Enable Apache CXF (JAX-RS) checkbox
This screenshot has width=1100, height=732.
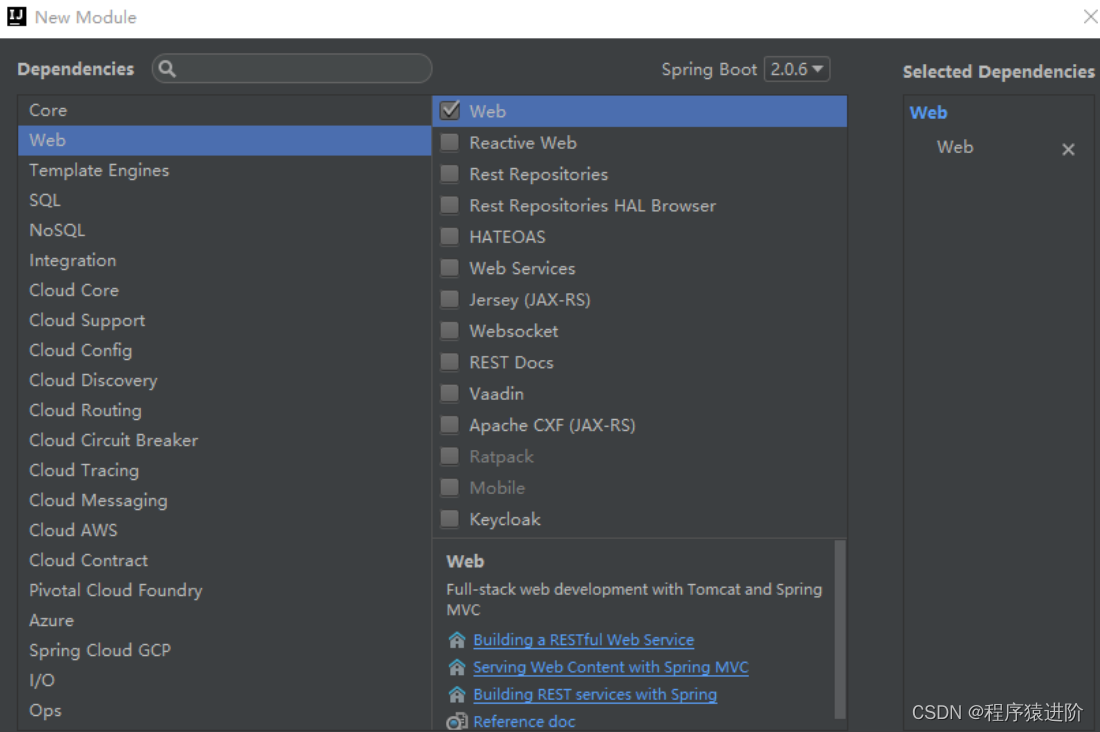[450, 425]
